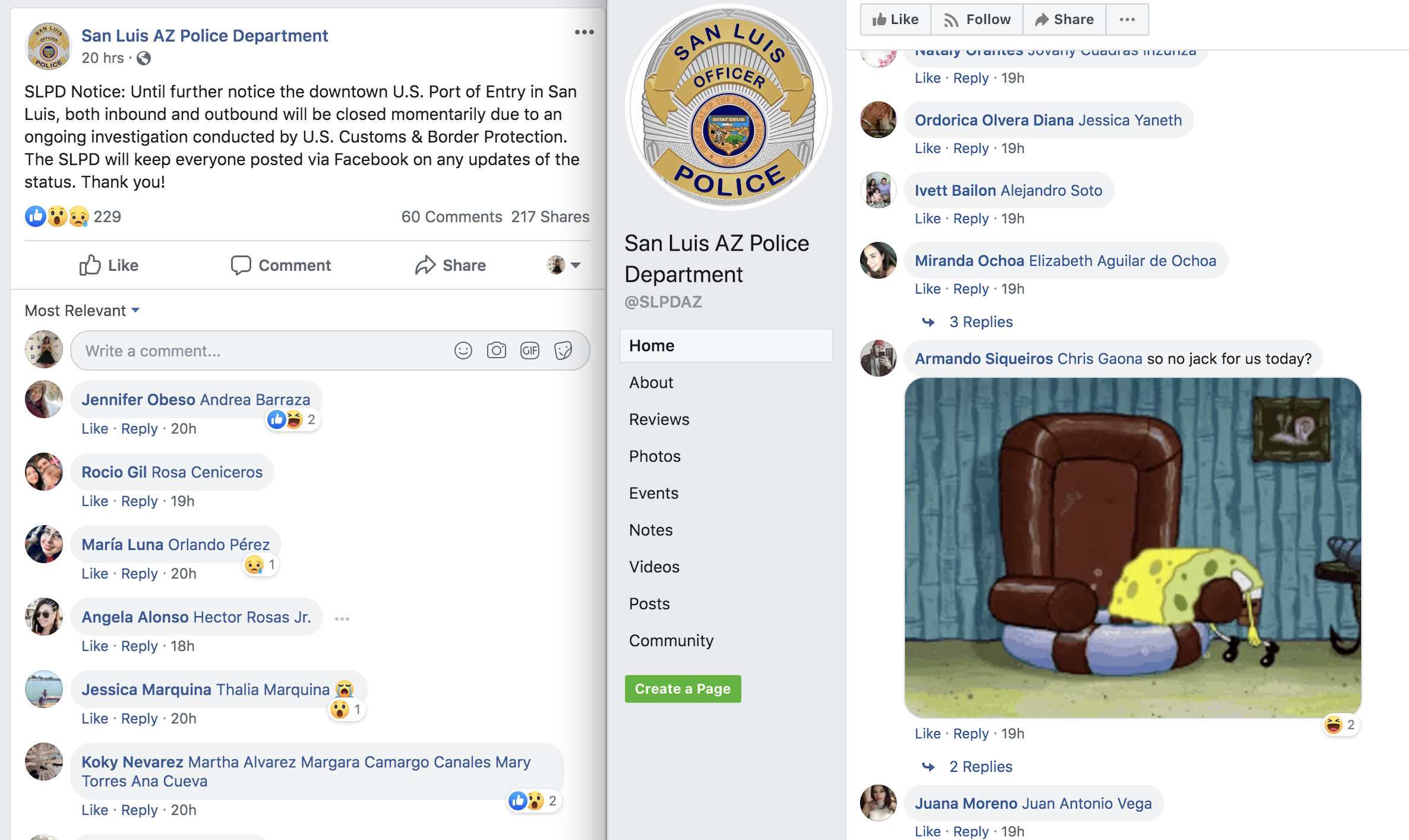The image size is (1409, 840).
Task: Open the Reviews page section
Action: point(659,419)
